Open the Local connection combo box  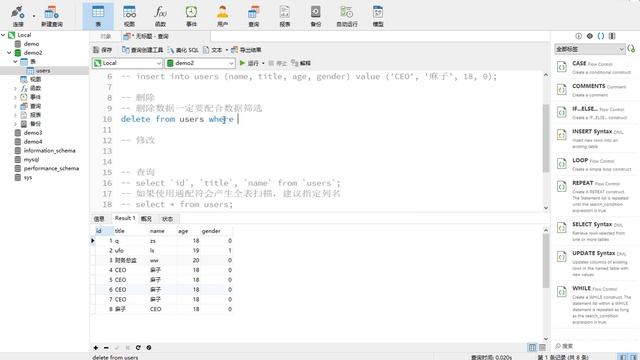tap(127, 63)
